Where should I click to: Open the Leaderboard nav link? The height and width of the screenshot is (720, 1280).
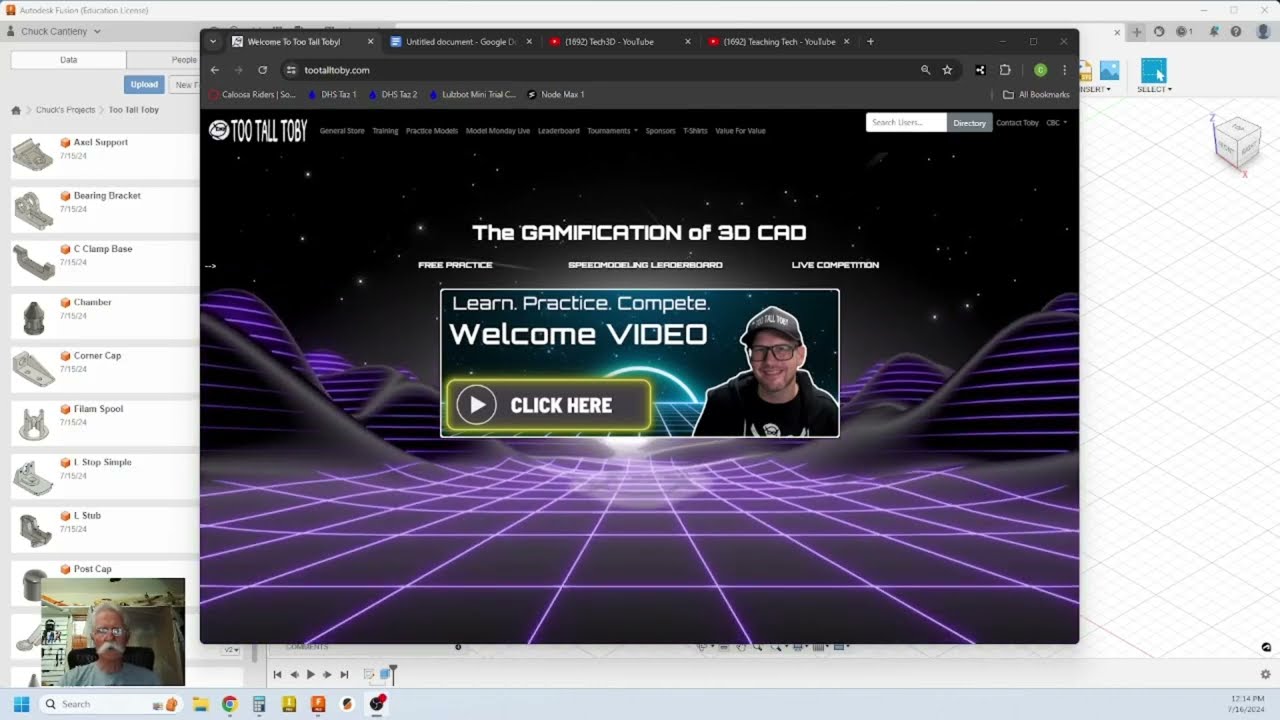pos(558,131)
